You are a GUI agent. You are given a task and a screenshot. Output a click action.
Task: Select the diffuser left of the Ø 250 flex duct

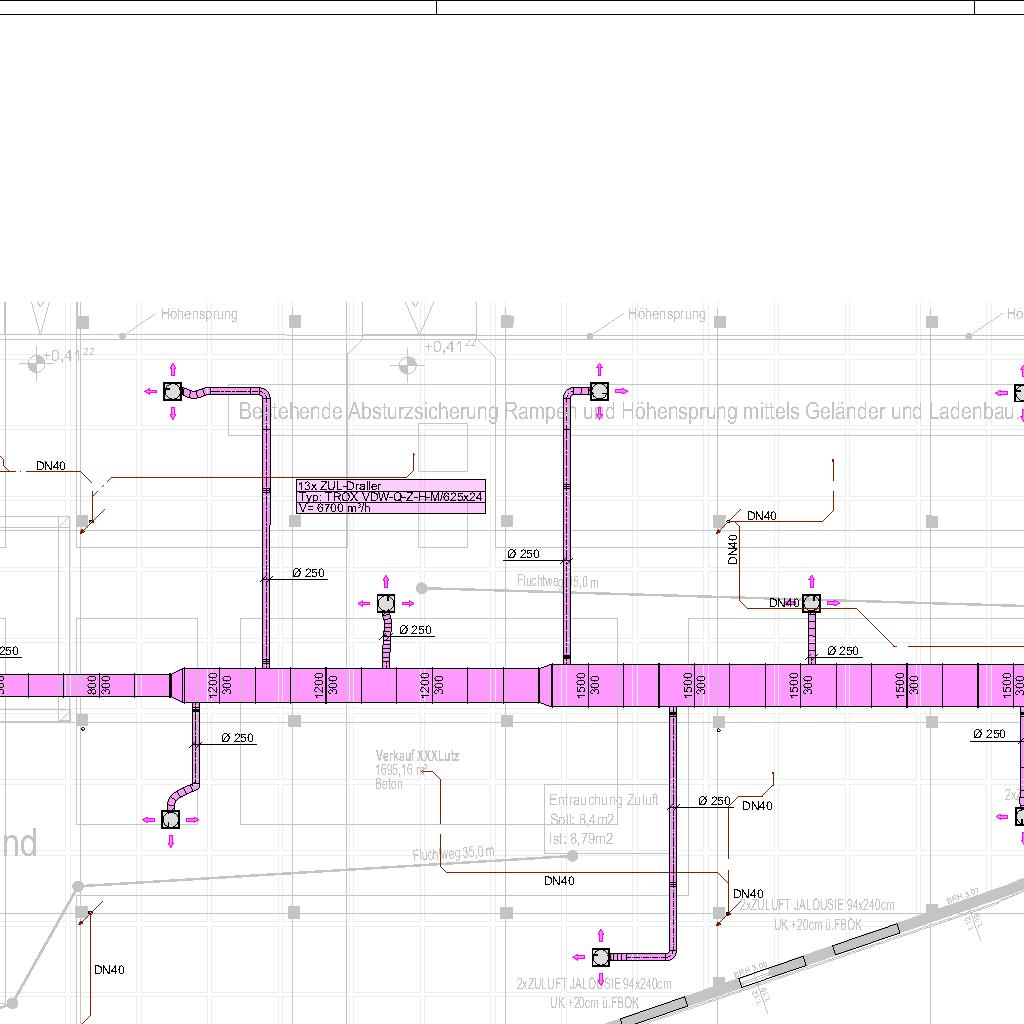[386, 603]
